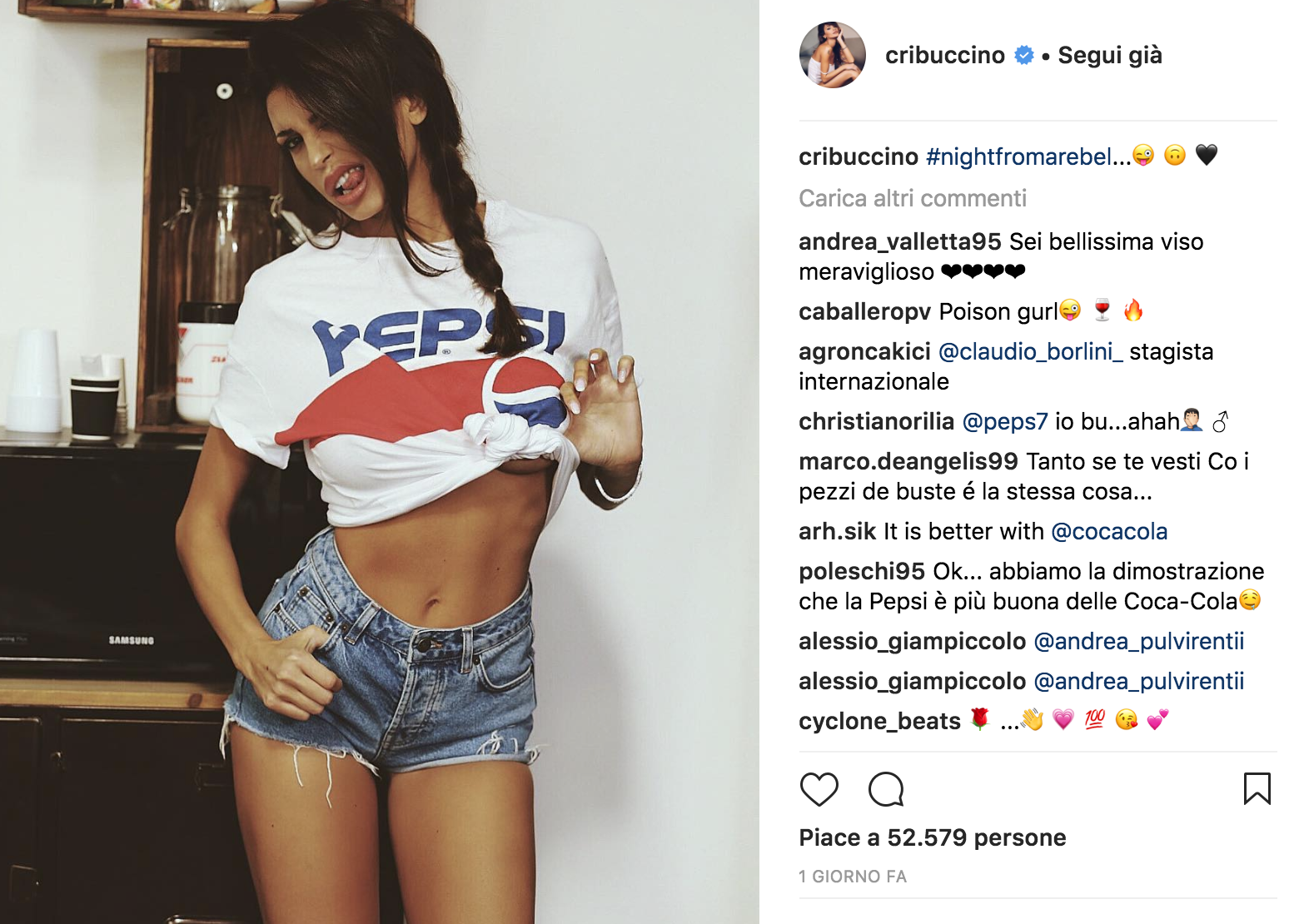Open the 1 GIORNO FA timestamp
The width and height of the screenshot is (1314, 924).
click(x=853, y=877)
